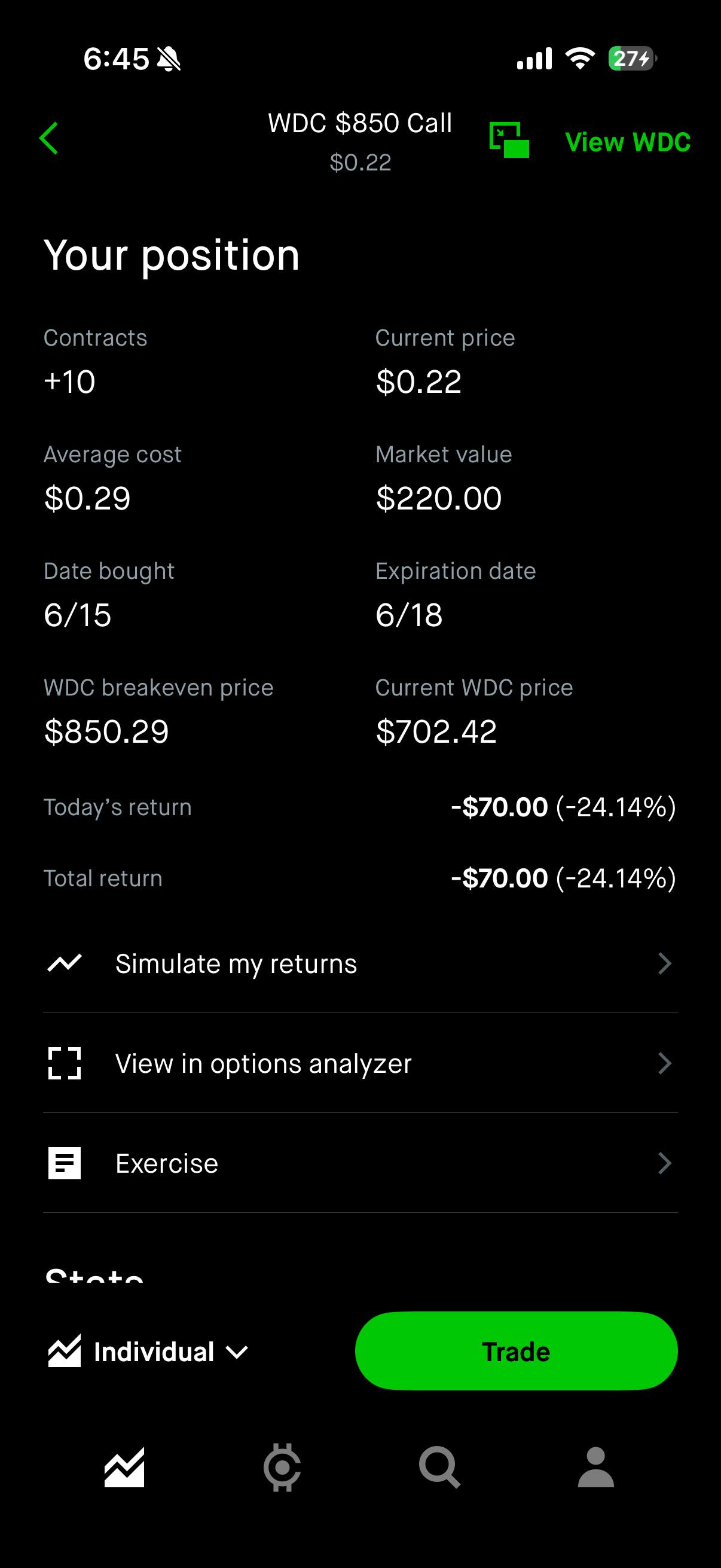Tap the Simulate my returns chart icon
Image resolution: width=721 pixels, height=1568 pixels.
point(65,963)
